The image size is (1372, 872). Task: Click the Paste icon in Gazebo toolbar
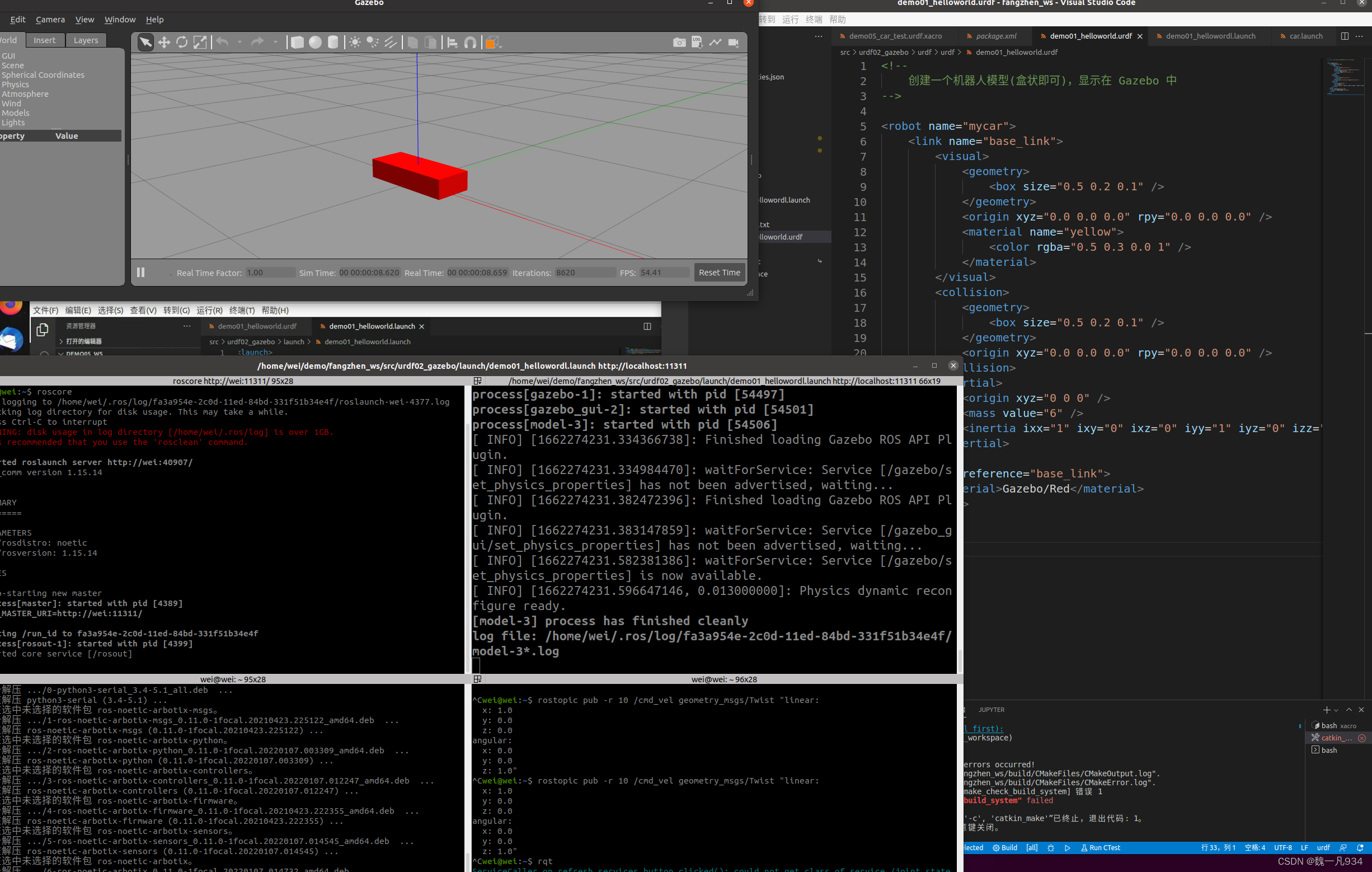point(431,43)
